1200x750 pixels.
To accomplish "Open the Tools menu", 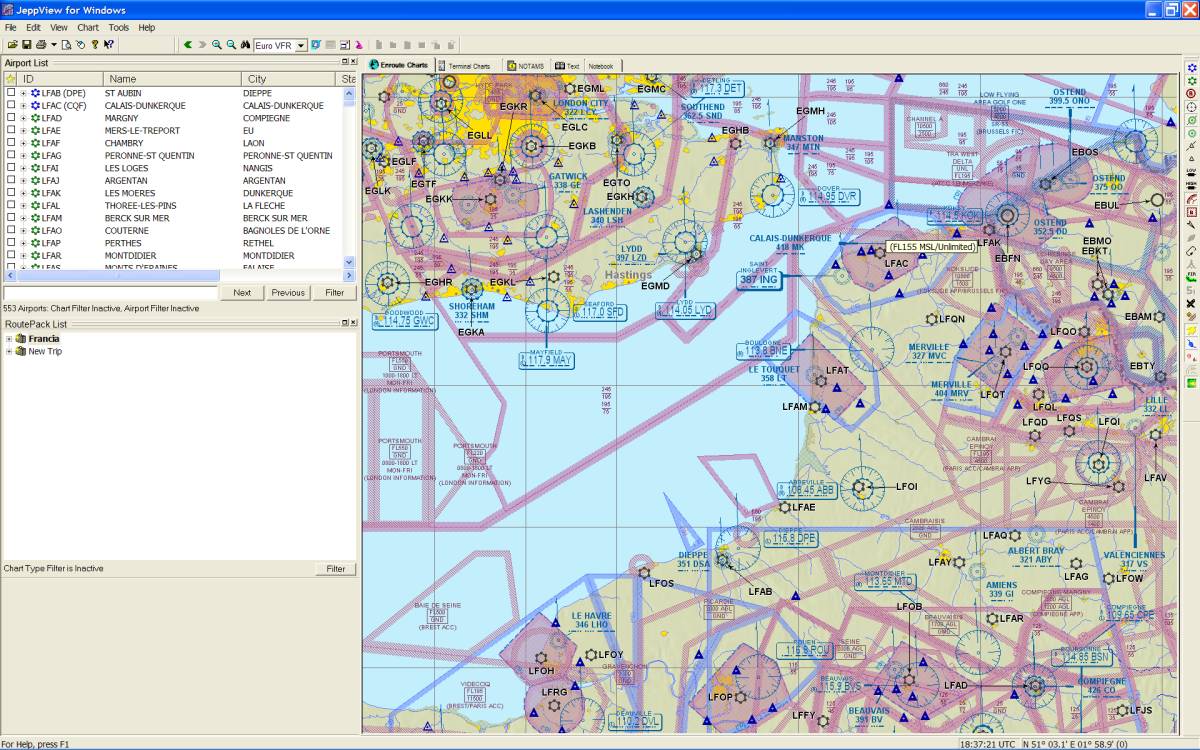I will coord(118,27).
